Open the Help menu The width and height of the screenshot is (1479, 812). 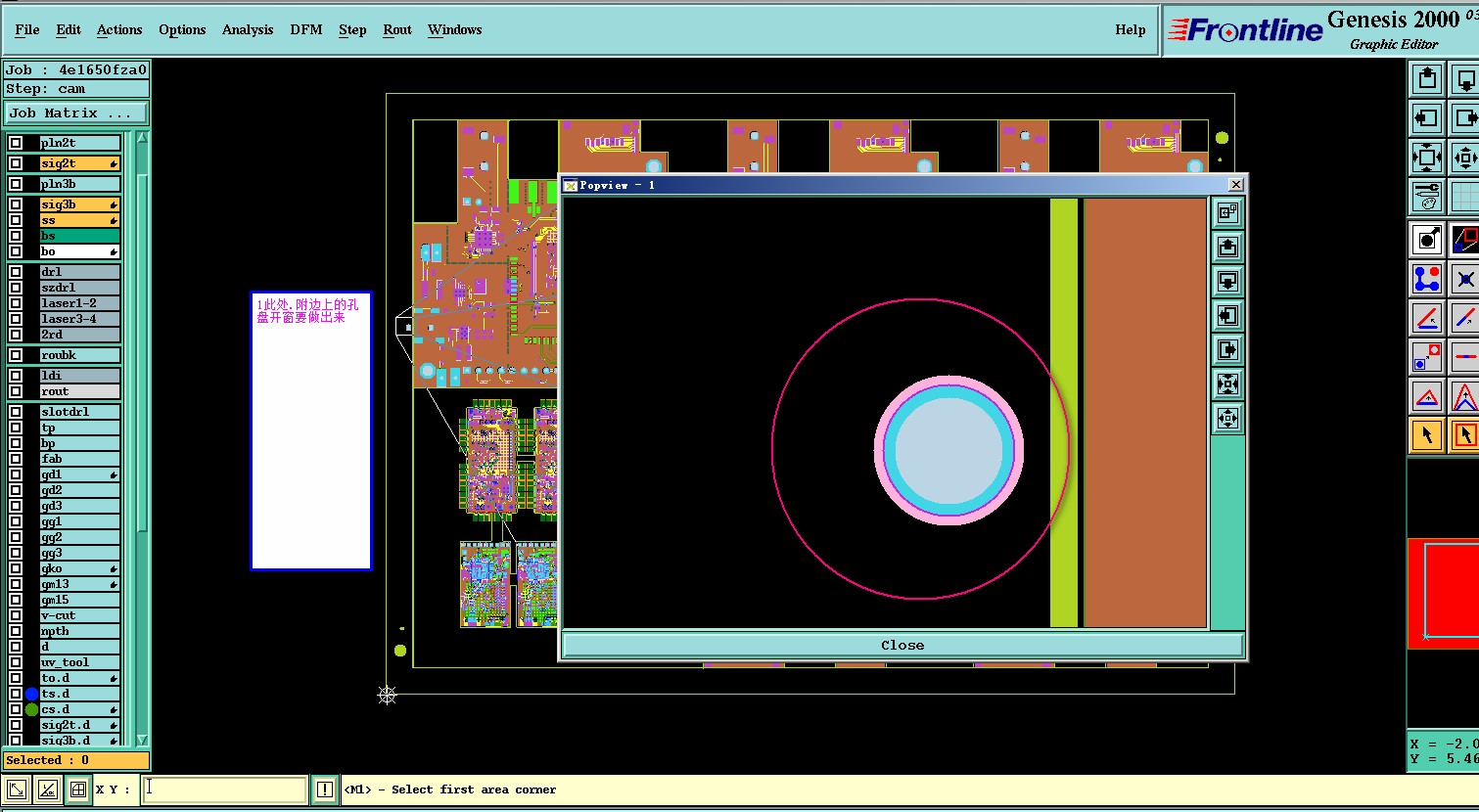[1131, 29]
